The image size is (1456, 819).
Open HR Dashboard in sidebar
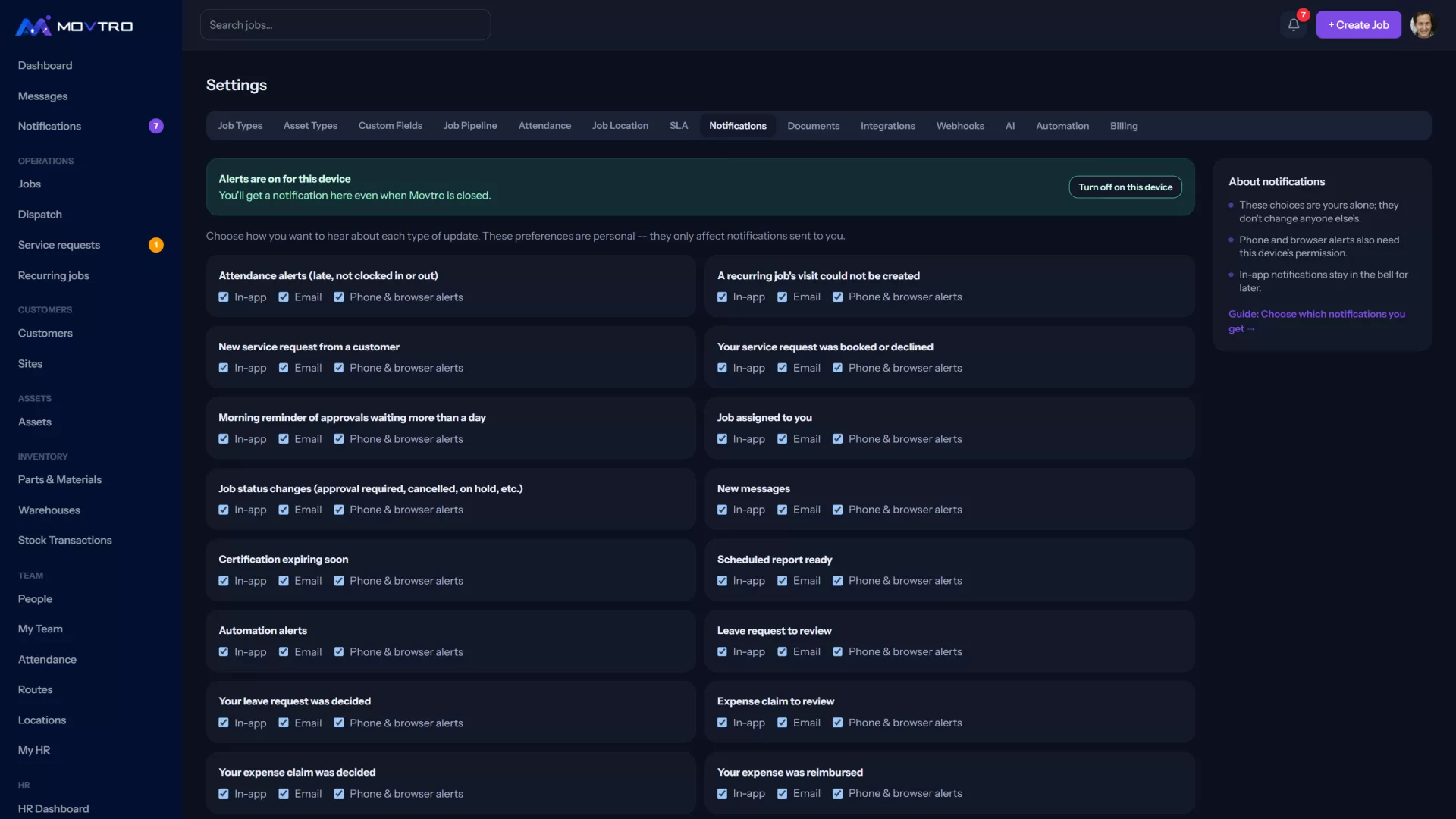point(54,808)
